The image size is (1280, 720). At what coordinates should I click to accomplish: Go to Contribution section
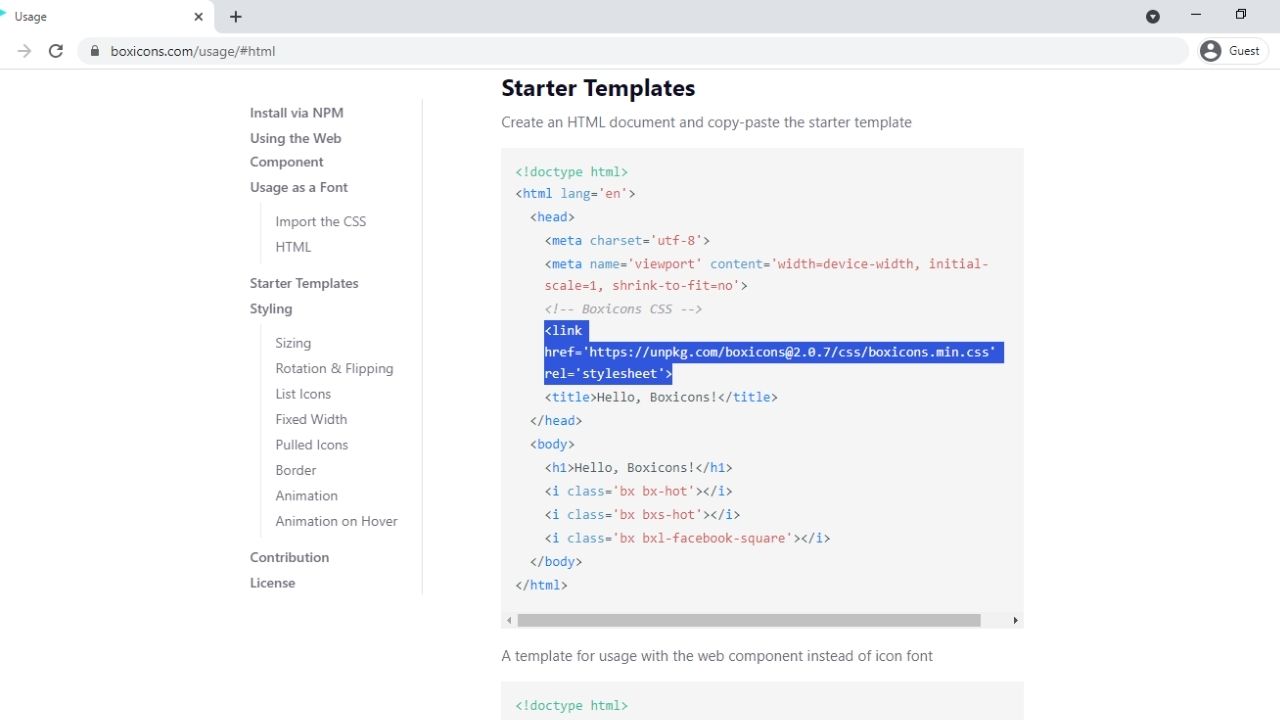pyautogui.click(x=289, y=557)
